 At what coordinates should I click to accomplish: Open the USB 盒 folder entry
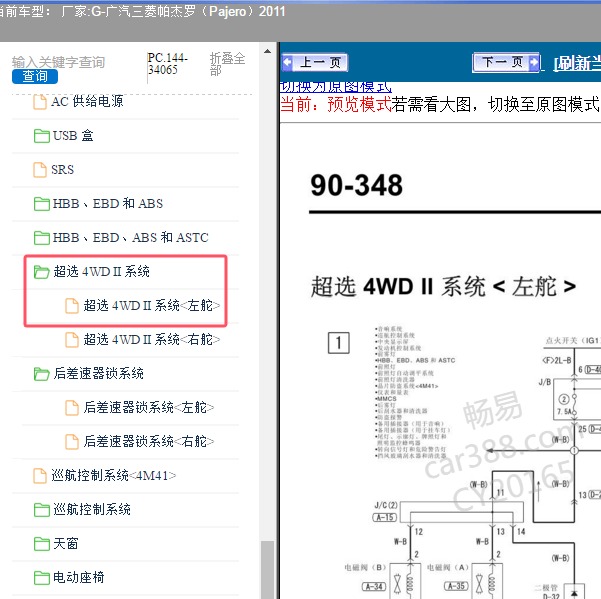73,136
